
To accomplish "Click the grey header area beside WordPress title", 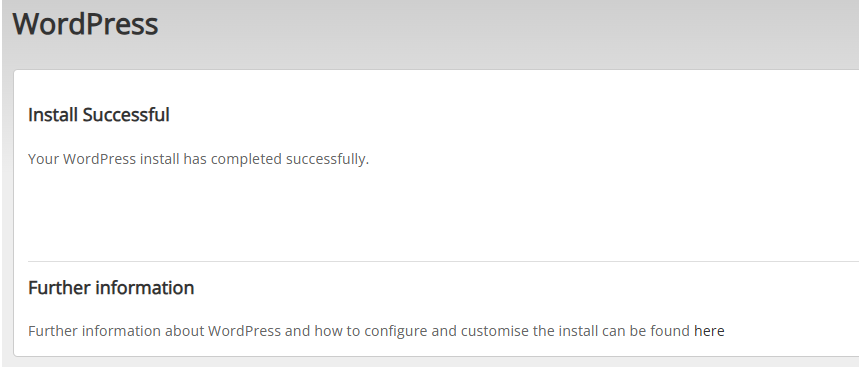I will coord(493,25).
